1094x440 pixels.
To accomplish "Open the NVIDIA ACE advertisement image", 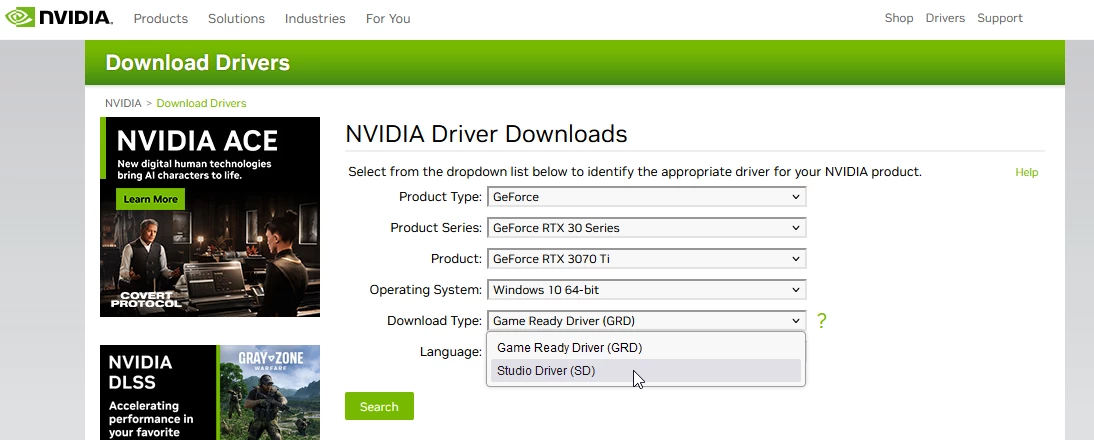I will point(210,217).
